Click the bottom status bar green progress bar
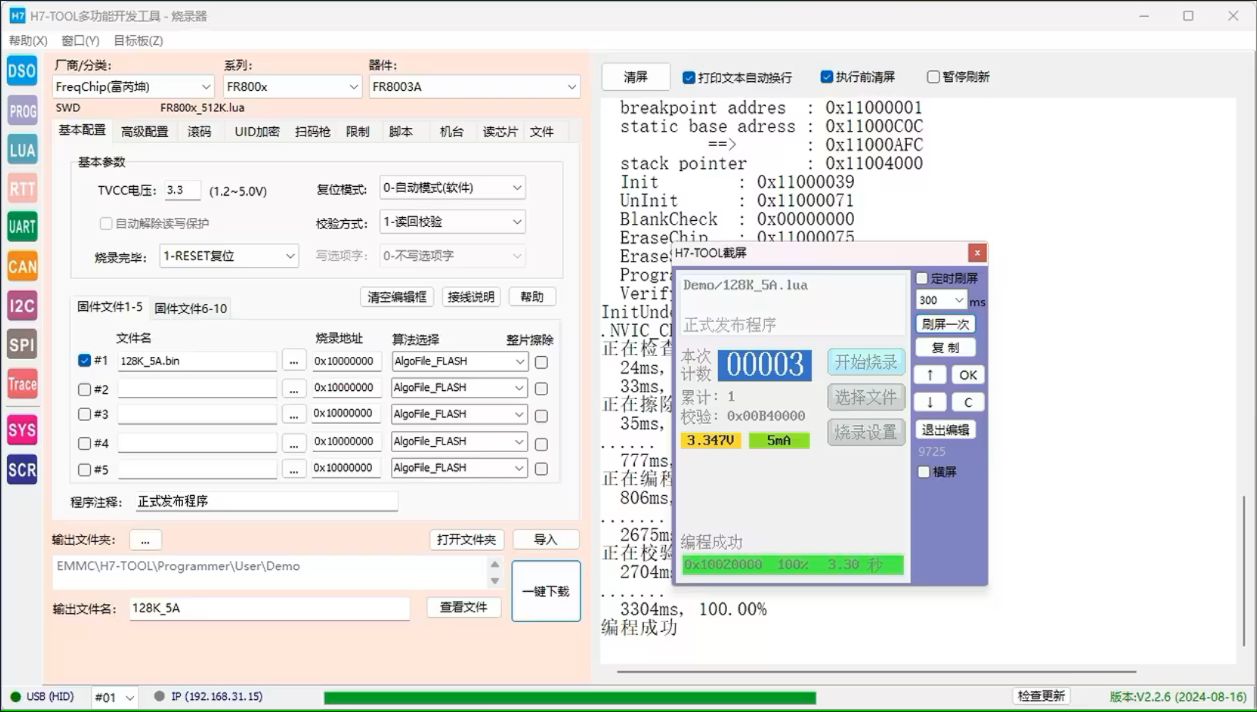The image size is (1257, 712). (570, 697)
